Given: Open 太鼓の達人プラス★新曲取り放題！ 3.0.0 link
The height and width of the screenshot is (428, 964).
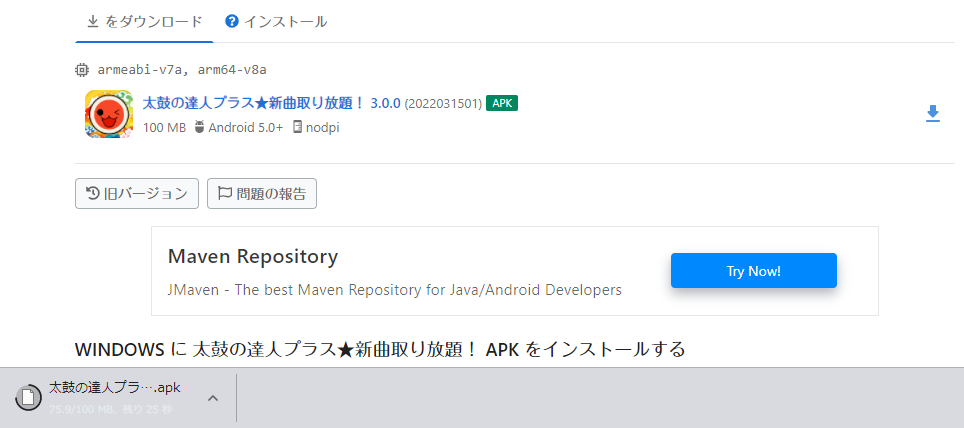Looking at the screenshot, I should (271, 103).
